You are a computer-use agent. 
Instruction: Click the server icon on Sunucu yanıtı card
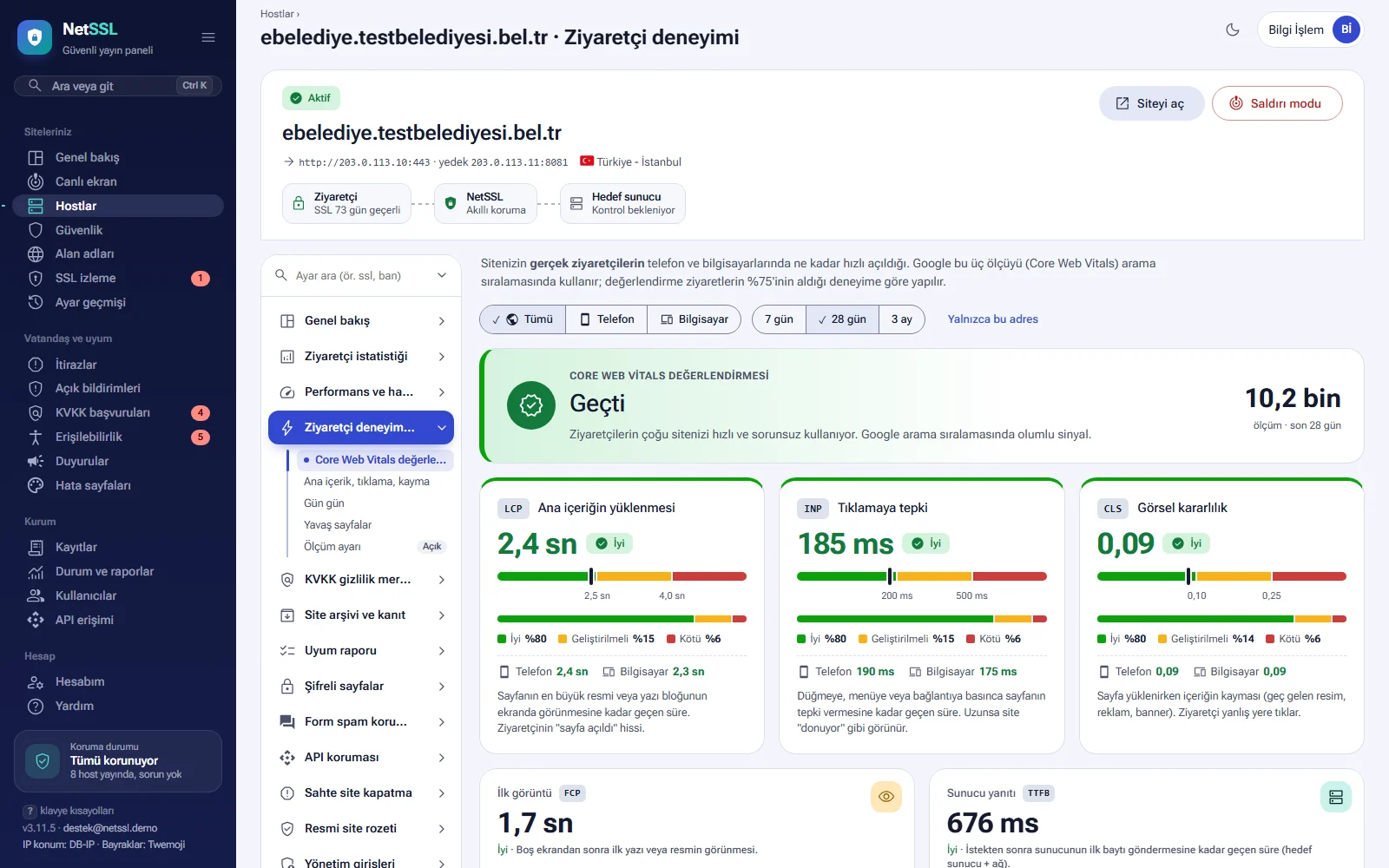coord(1336,797)
